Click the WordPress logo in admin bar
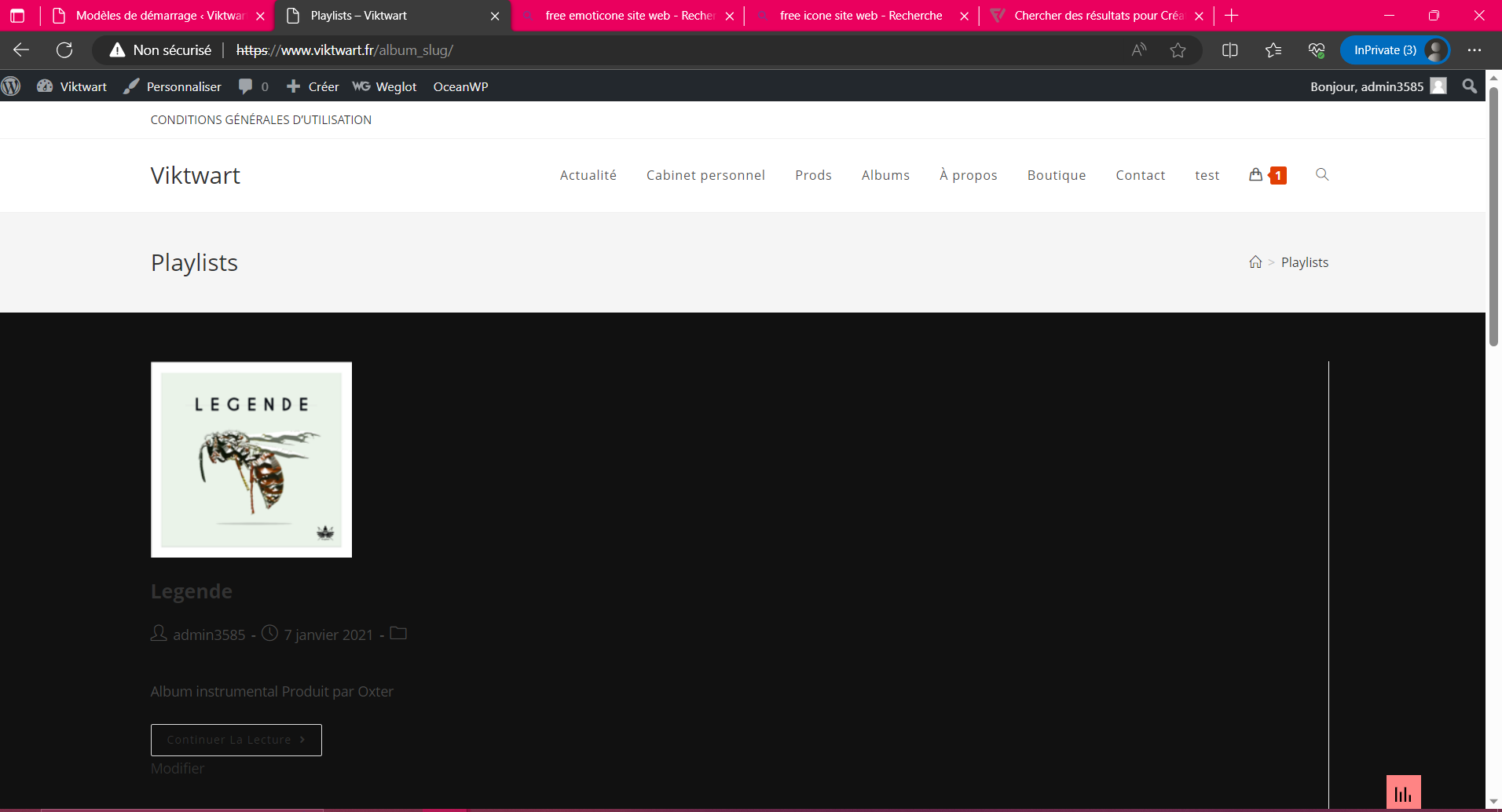Image resolution: width=1502 pixels, height=812 pixels. (x=11, y=86)
